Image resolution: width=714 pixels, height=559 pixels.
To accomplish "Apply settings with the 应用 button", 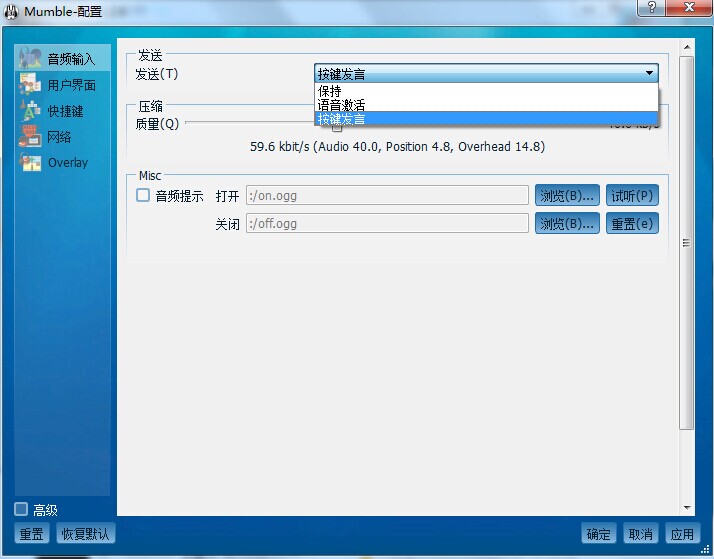I will coord(682,533).
